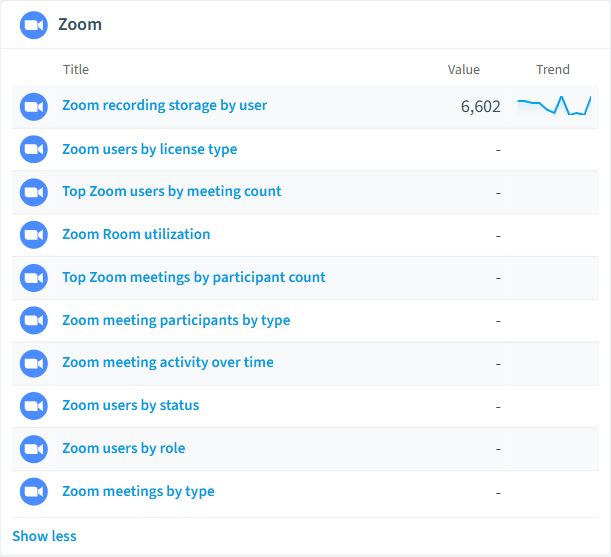
Task: Click the trend sparkline for recording storage
Action: click(554, 106)
